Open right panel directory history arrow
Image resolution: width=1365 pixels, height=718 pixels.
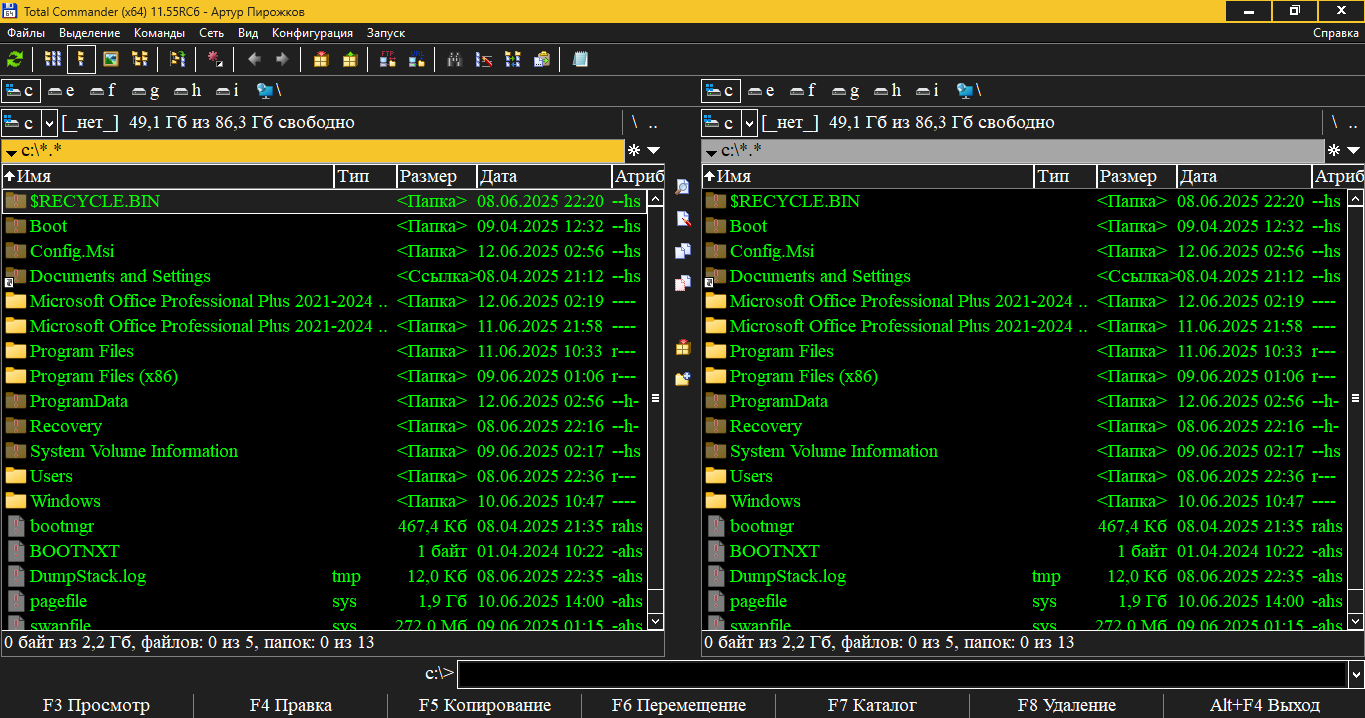click(1353, 150)
